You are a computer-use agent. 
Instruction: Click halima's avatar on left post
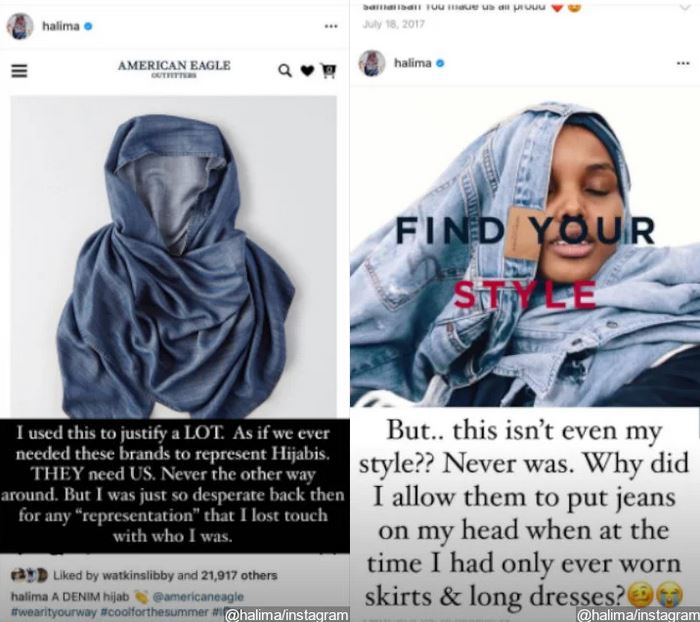20,26
